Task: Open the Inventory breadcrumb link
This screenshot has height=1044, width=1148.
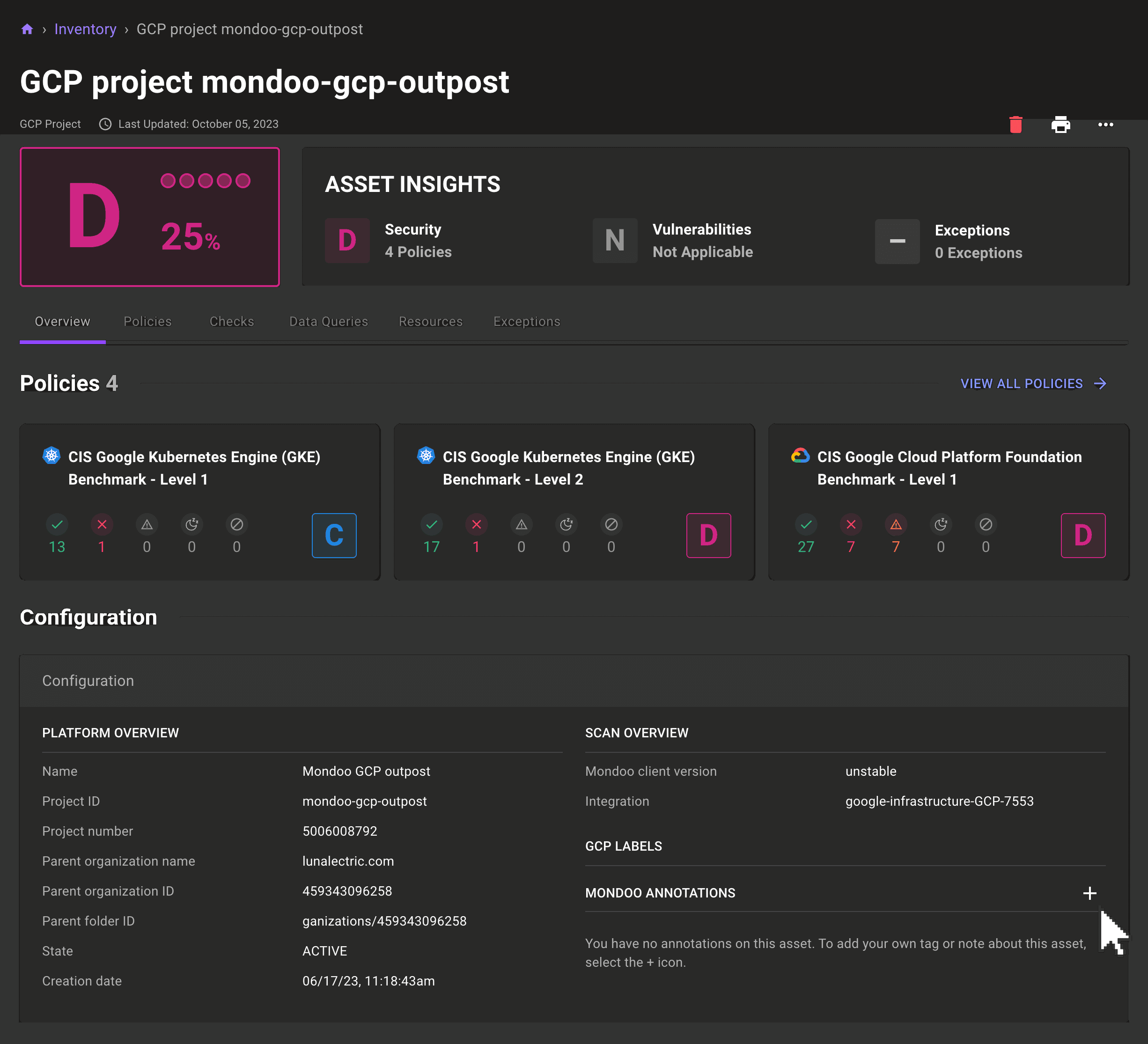Action: point(85,29)
